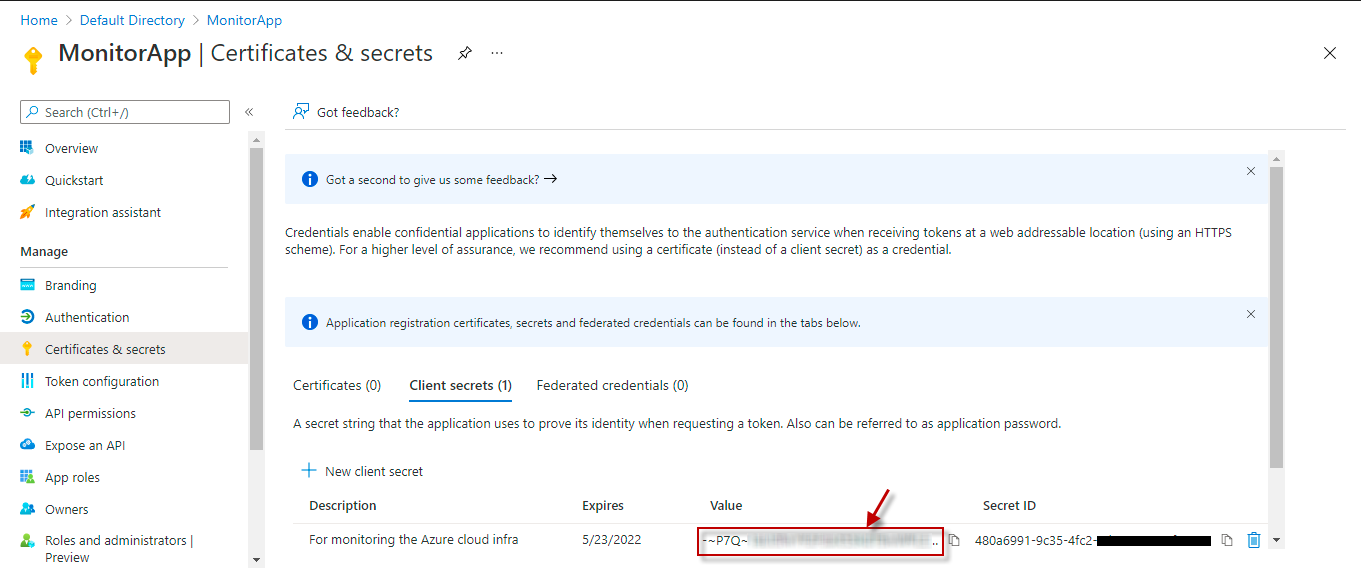Click Certificates & secrets key icon in sidebar
The width and height of the screenshot is (1361, 568).
pos(27,349)
